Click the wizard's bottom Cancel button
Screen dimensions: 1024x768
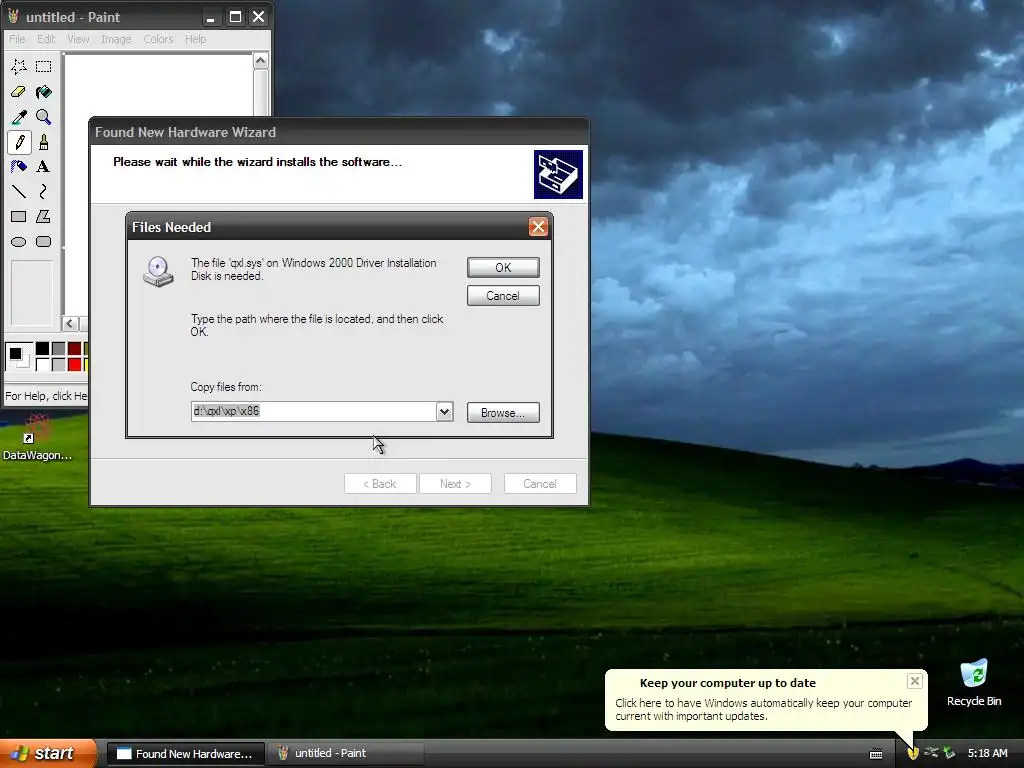click(x=540, y=484)
